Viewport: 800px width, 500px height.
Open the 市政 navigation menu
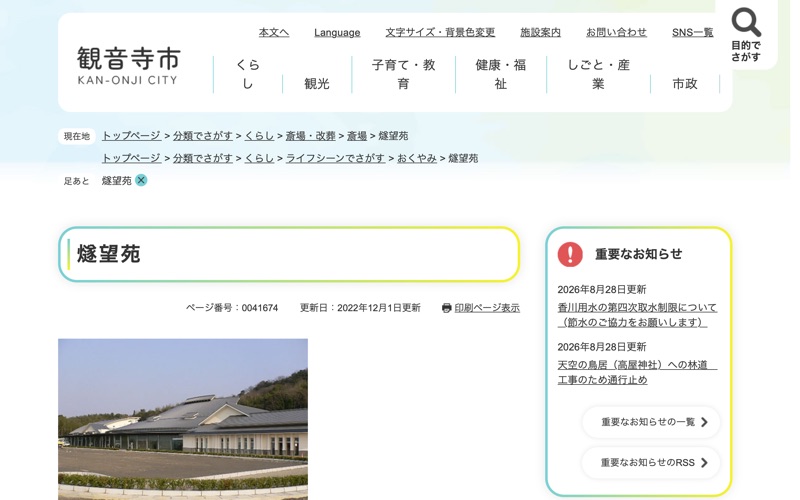click(685, 83)
